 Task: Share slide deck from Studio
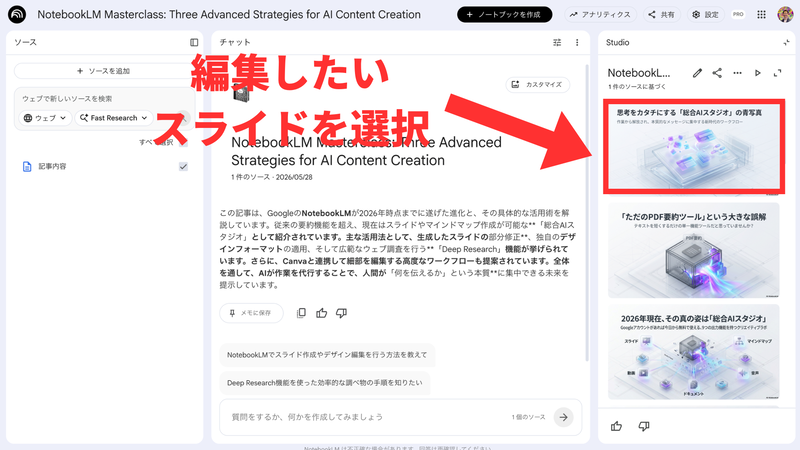click(717, 73)
